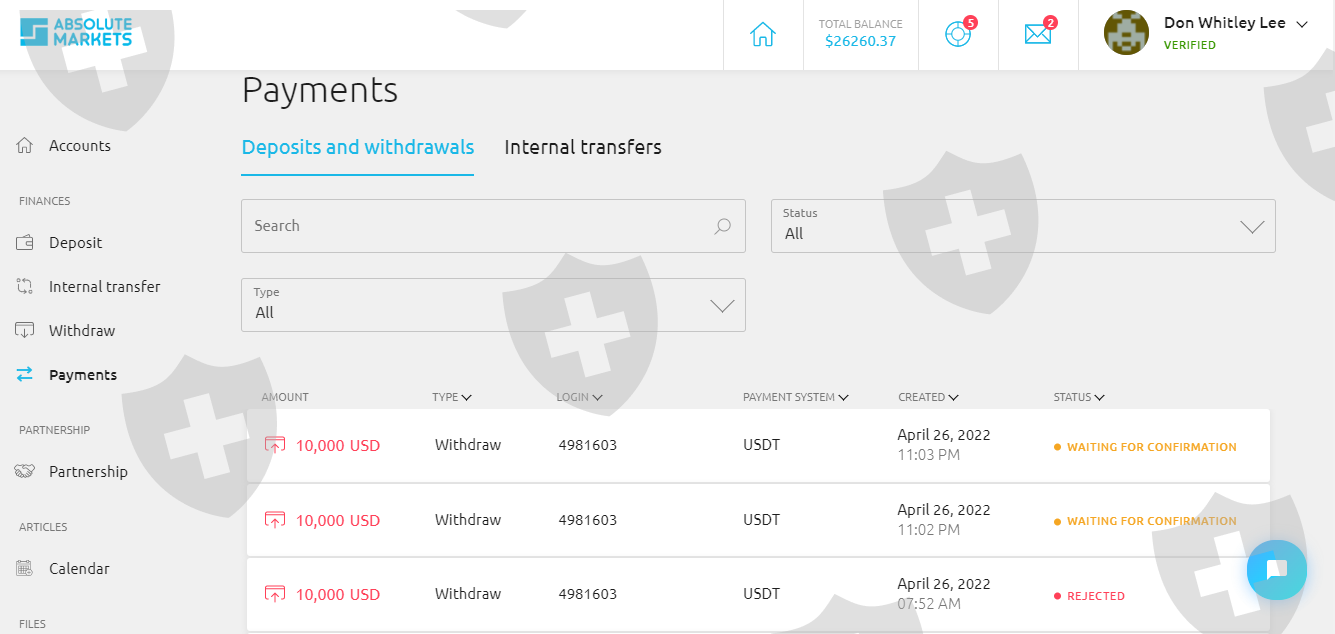Click the search magnifier icon
The height and width of the screenshot is (634, 1335).
(722, 226)
